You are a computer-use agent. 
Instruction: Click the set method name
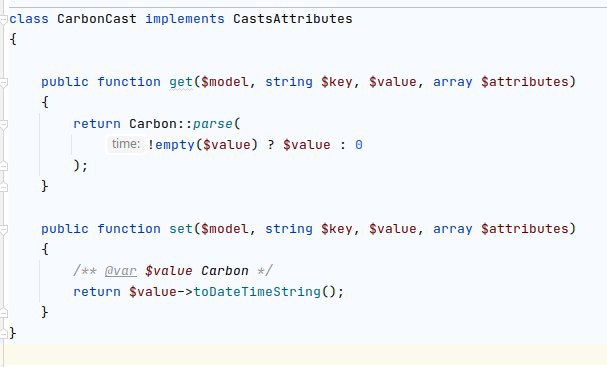pyautogui.click(x=181, y=229)
